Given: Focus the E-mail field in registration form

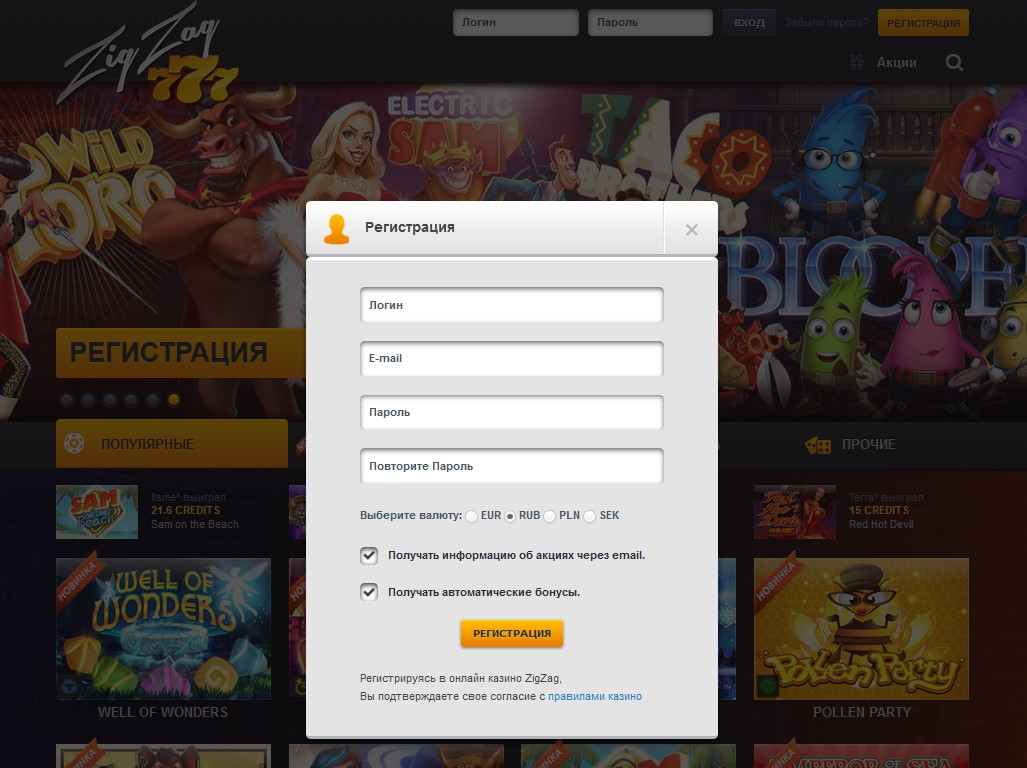Looking at the screenshot, I should click(x=511, y=359).
